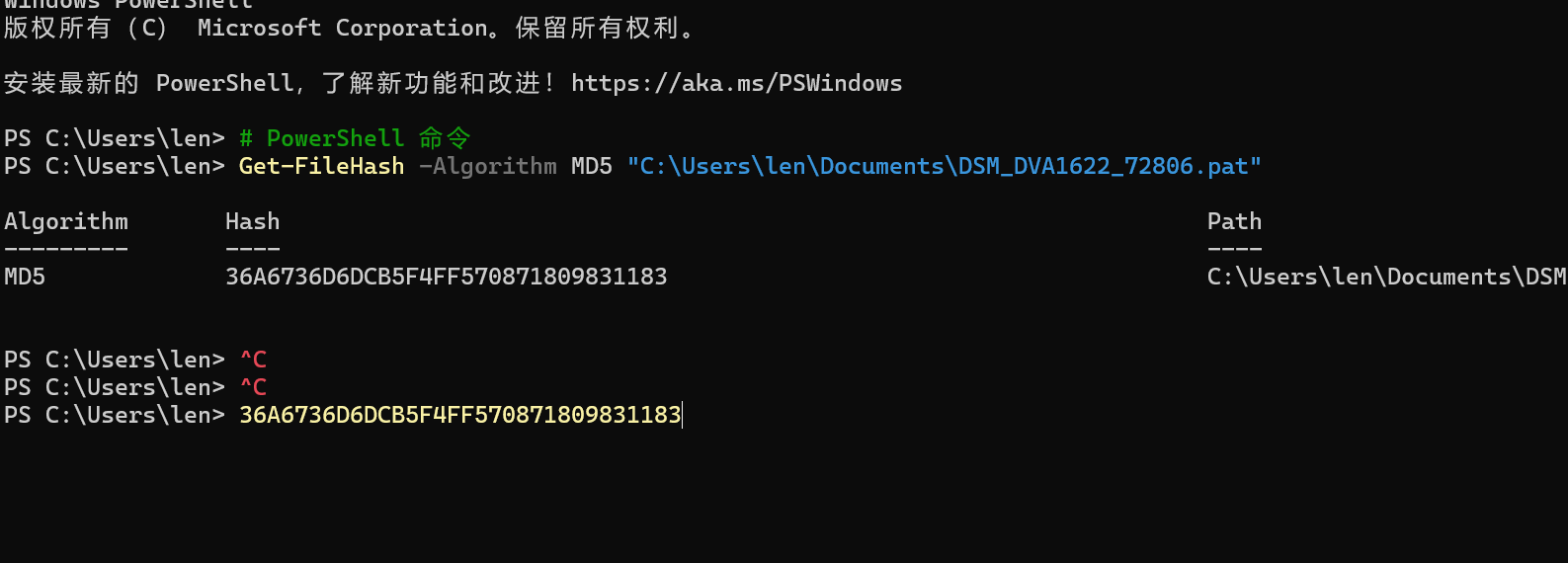Open the https://aka.ms/PSWindows link
The width and height of the screenshot is (1568, 563).
point(736,83)
